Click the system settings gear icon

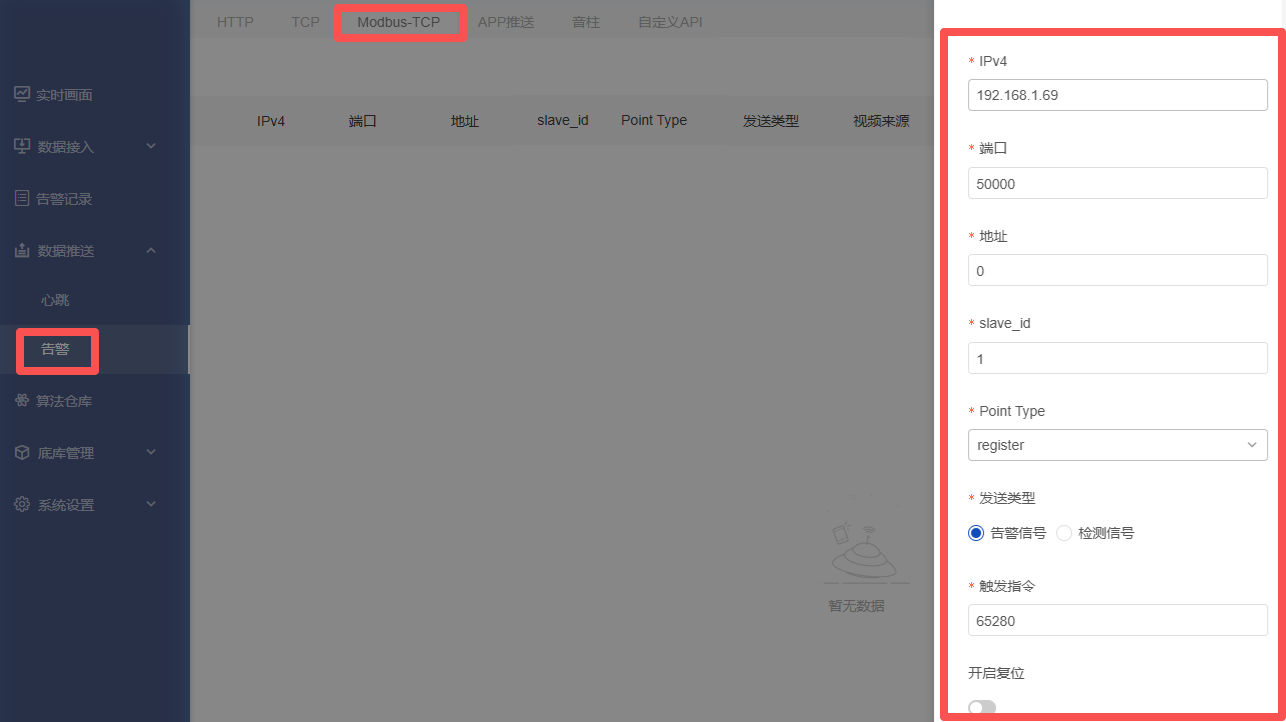click(x=22, y=505)
